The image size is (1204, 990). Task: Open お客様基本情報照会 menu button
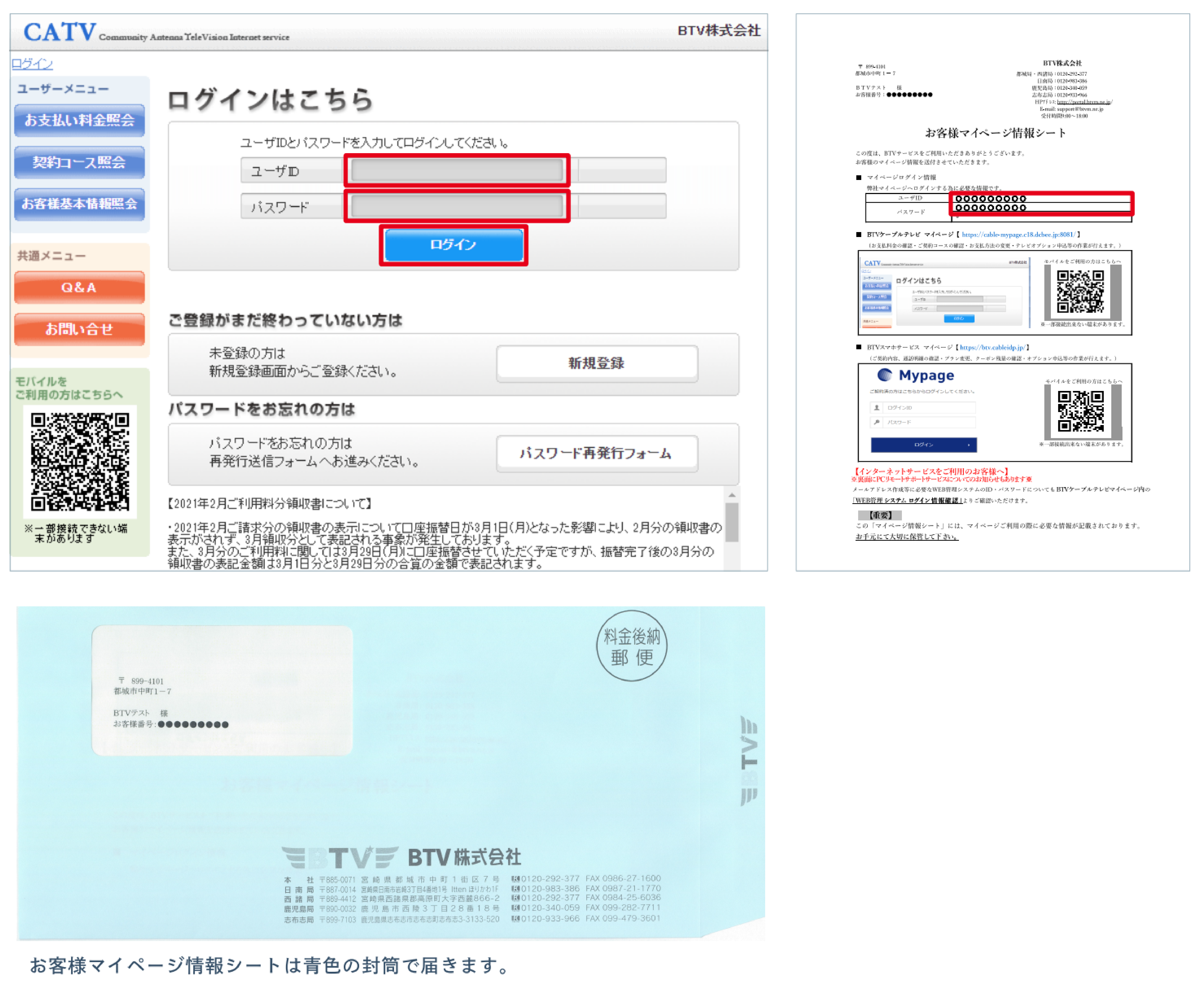coord(79,204)
